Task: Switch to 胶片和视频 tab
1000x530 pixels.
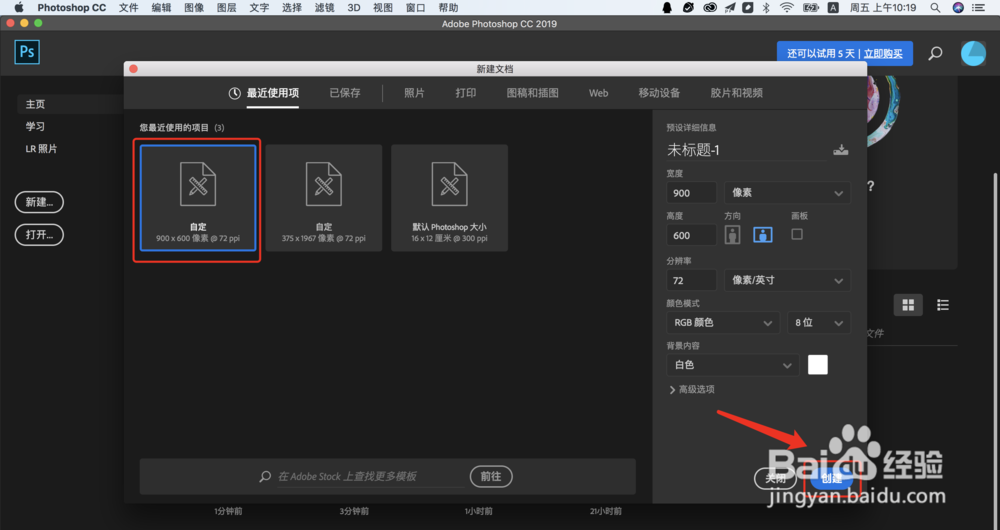Action: pos(737,93)
